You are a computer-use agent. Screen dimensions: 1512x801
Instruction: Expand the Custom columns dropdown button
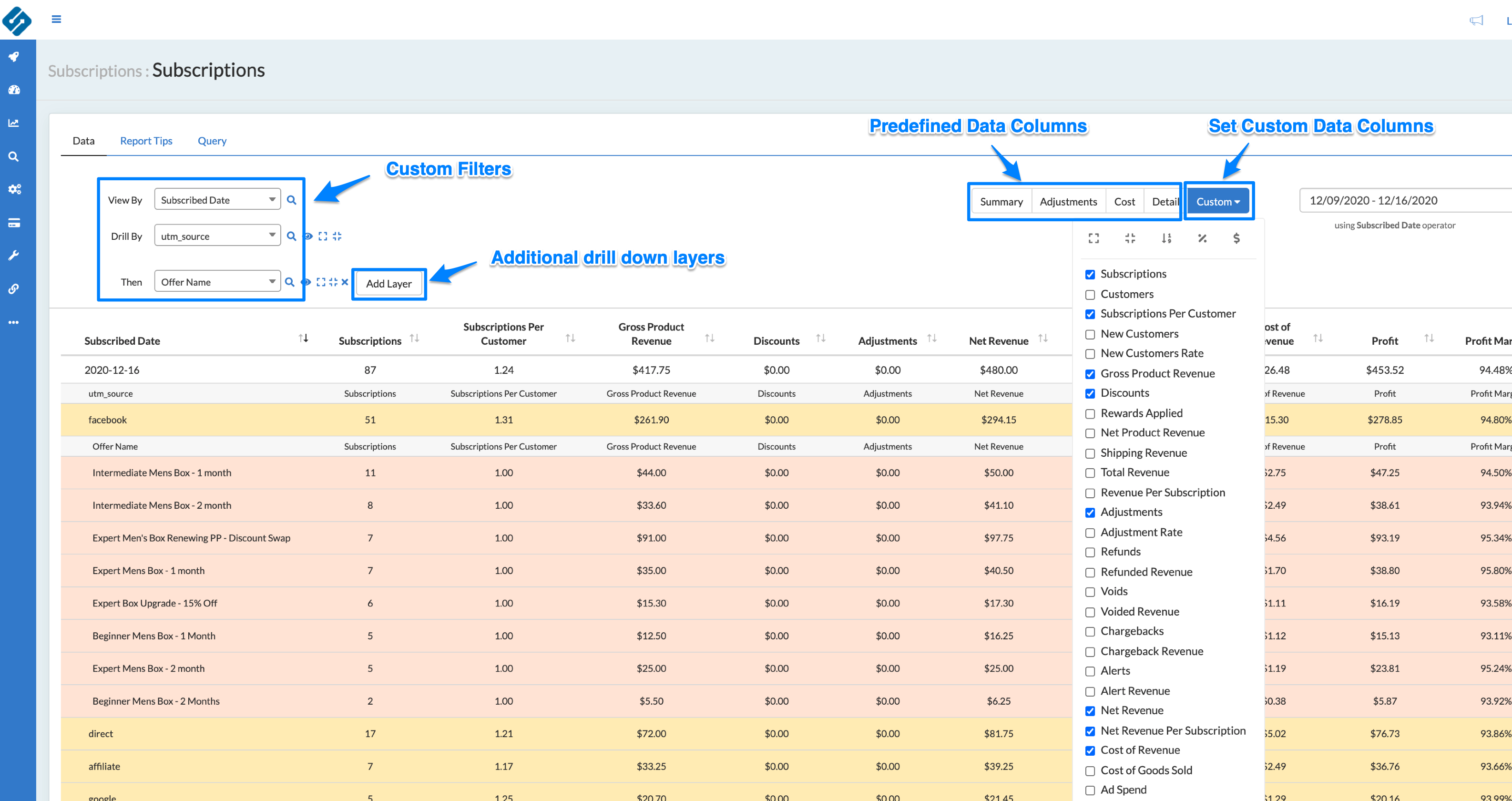1218,201
